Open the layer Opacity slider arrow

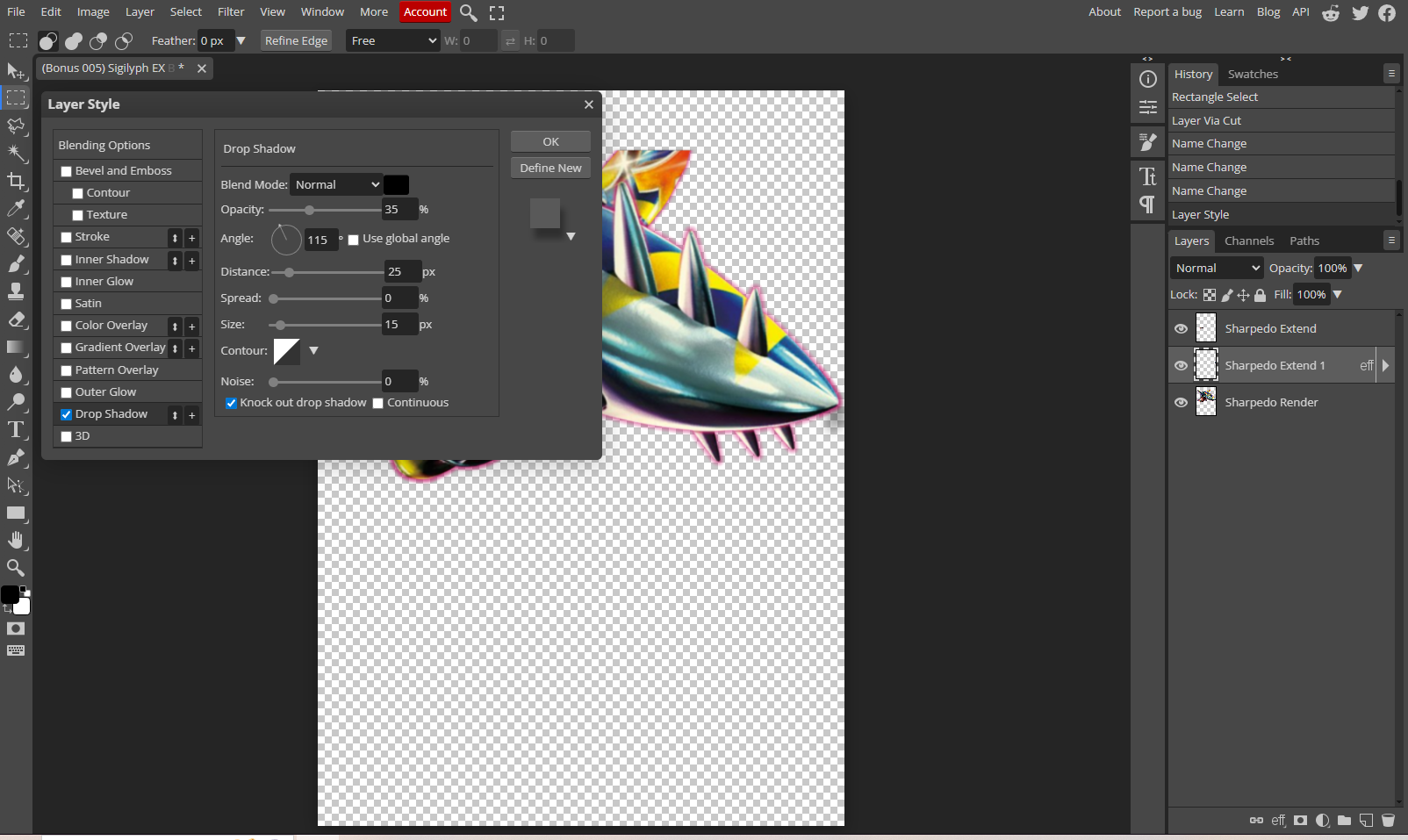click(1358, 268)
